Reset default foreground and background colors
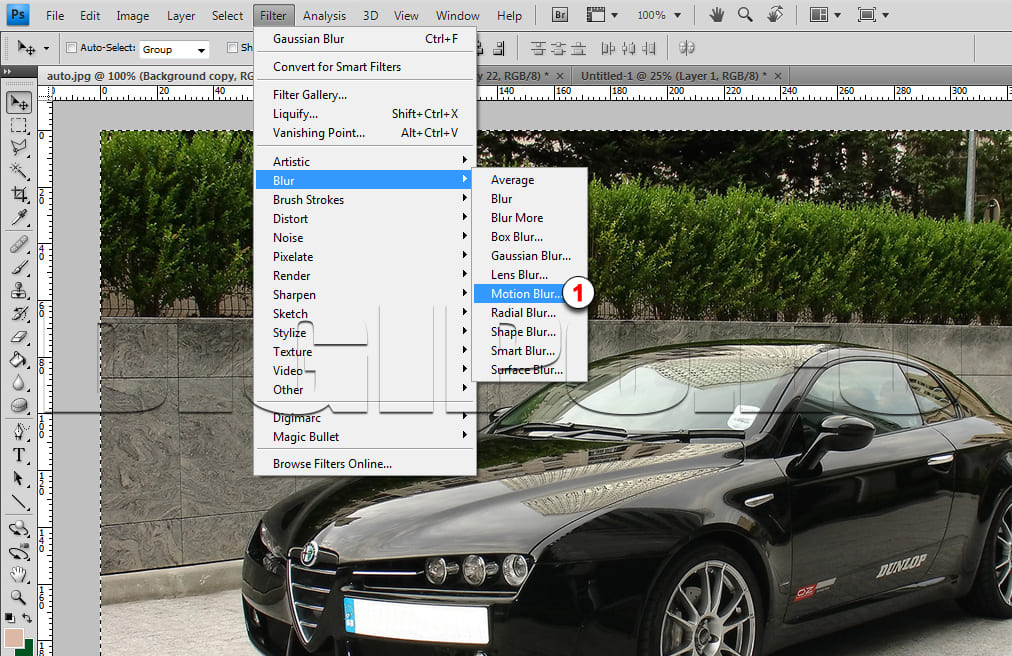This screenshot has width=1012, height=656. tap(10, 618)
